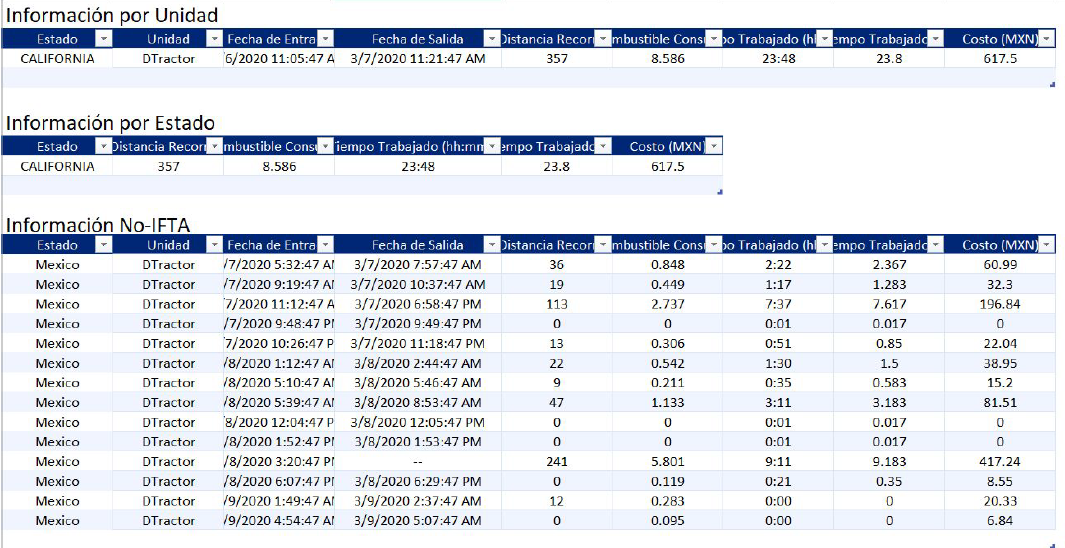Select cell '3/7/2020 7:57:47 AM'
The width and height of the screenshot is (1065, 548).
[418, 264]
